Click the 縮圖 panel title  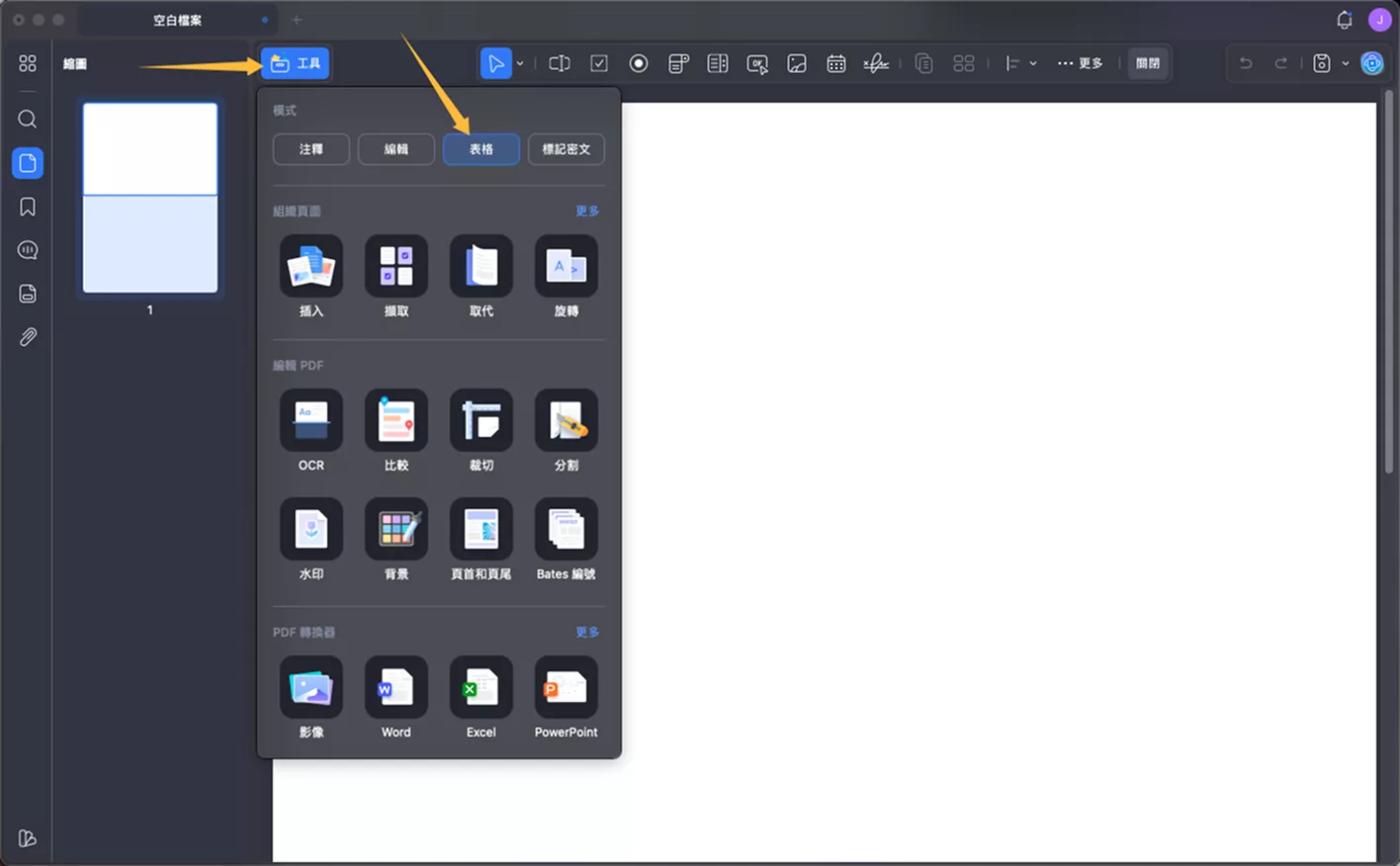click(x=75, y=63)
